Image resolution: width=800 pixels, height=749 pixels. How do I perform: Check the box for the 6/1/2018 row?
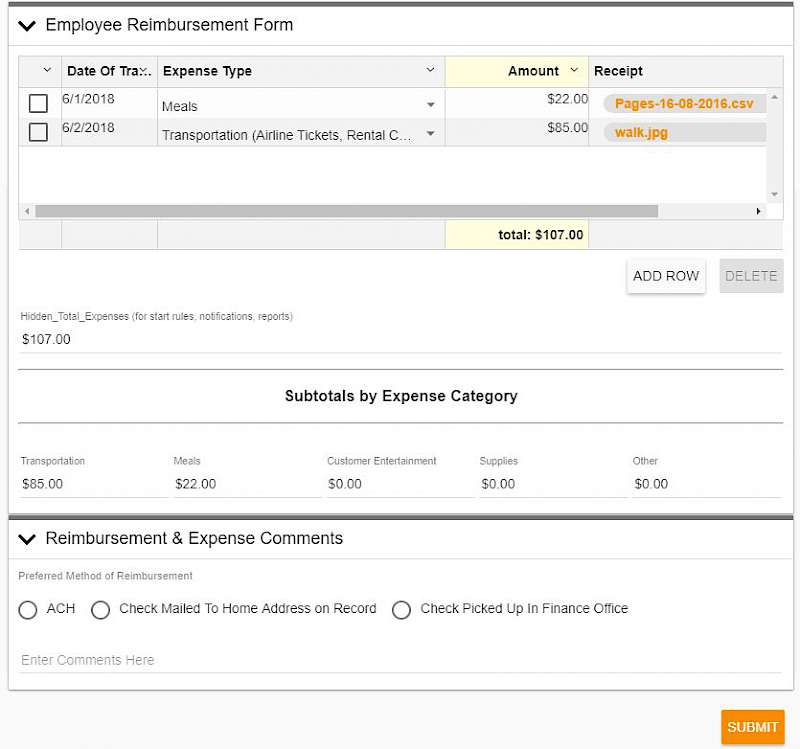(38, 103)
